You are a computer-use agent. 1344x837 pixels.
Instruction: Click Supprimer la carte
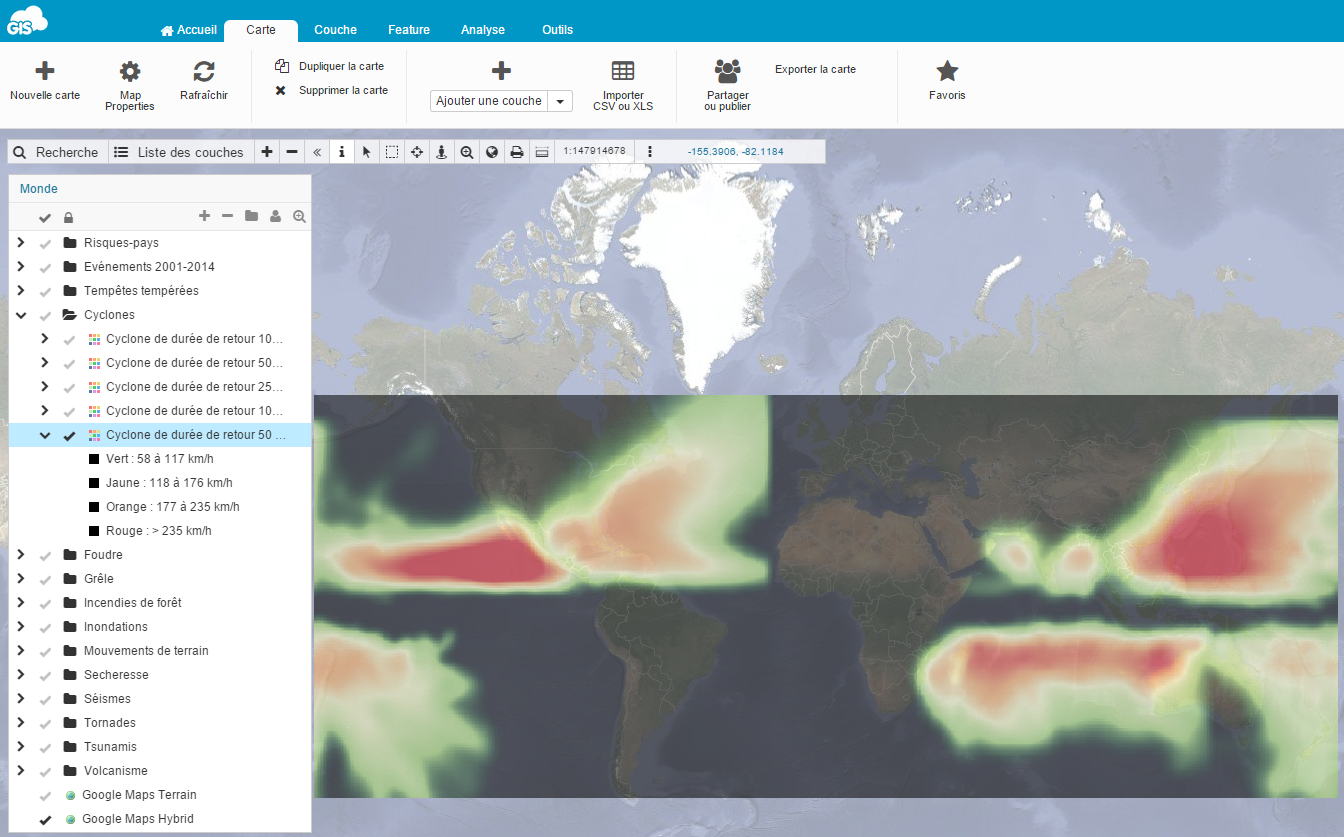tap(343, 90)
